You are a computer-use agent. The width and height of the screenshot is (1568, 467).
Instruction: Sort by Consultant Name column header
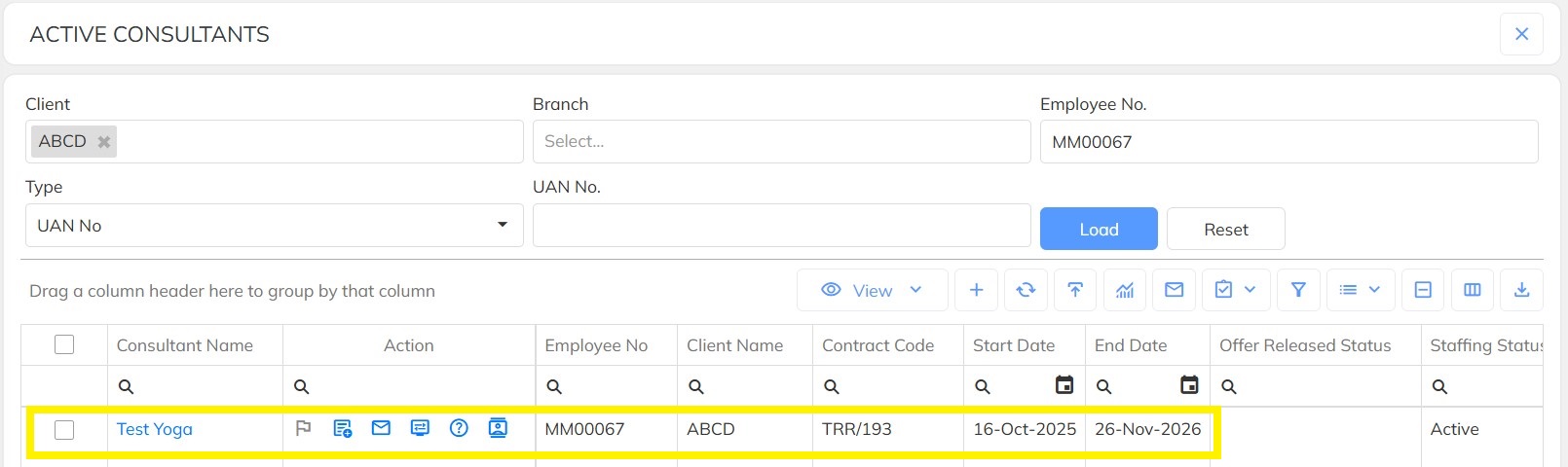(x=185, y=345)
